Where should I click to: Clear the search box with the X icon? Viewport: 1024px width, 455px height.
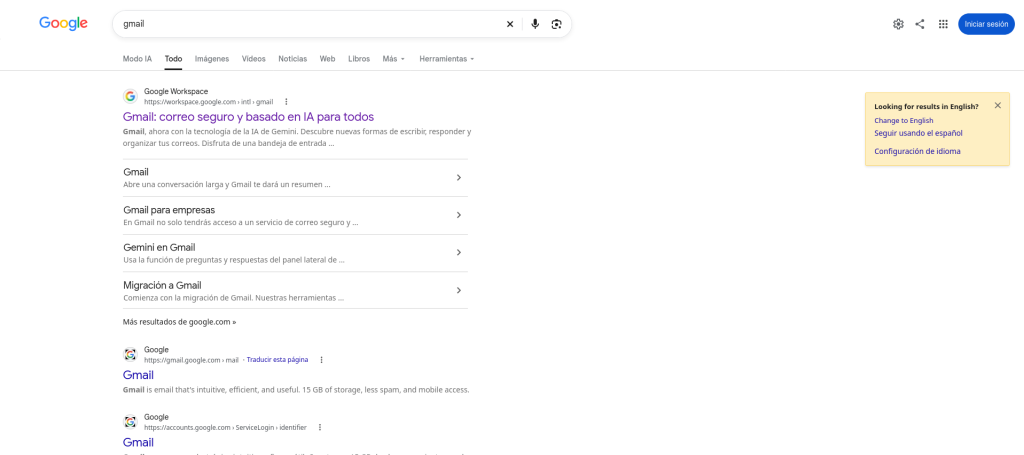pyautogui.click(x=510, y=24)
